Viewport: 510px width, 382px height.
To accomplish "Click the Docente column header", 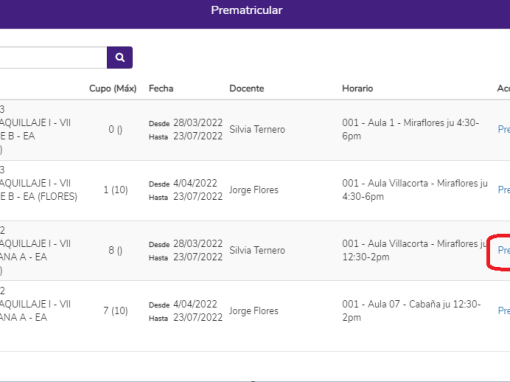I will (247, 89).
